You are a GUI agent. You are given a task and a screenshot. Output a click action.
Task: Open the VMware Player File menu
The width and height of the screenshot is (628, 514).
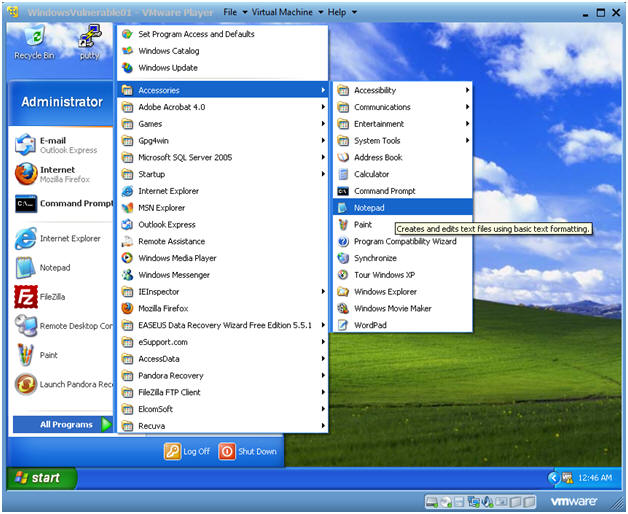tap(235, 12)
